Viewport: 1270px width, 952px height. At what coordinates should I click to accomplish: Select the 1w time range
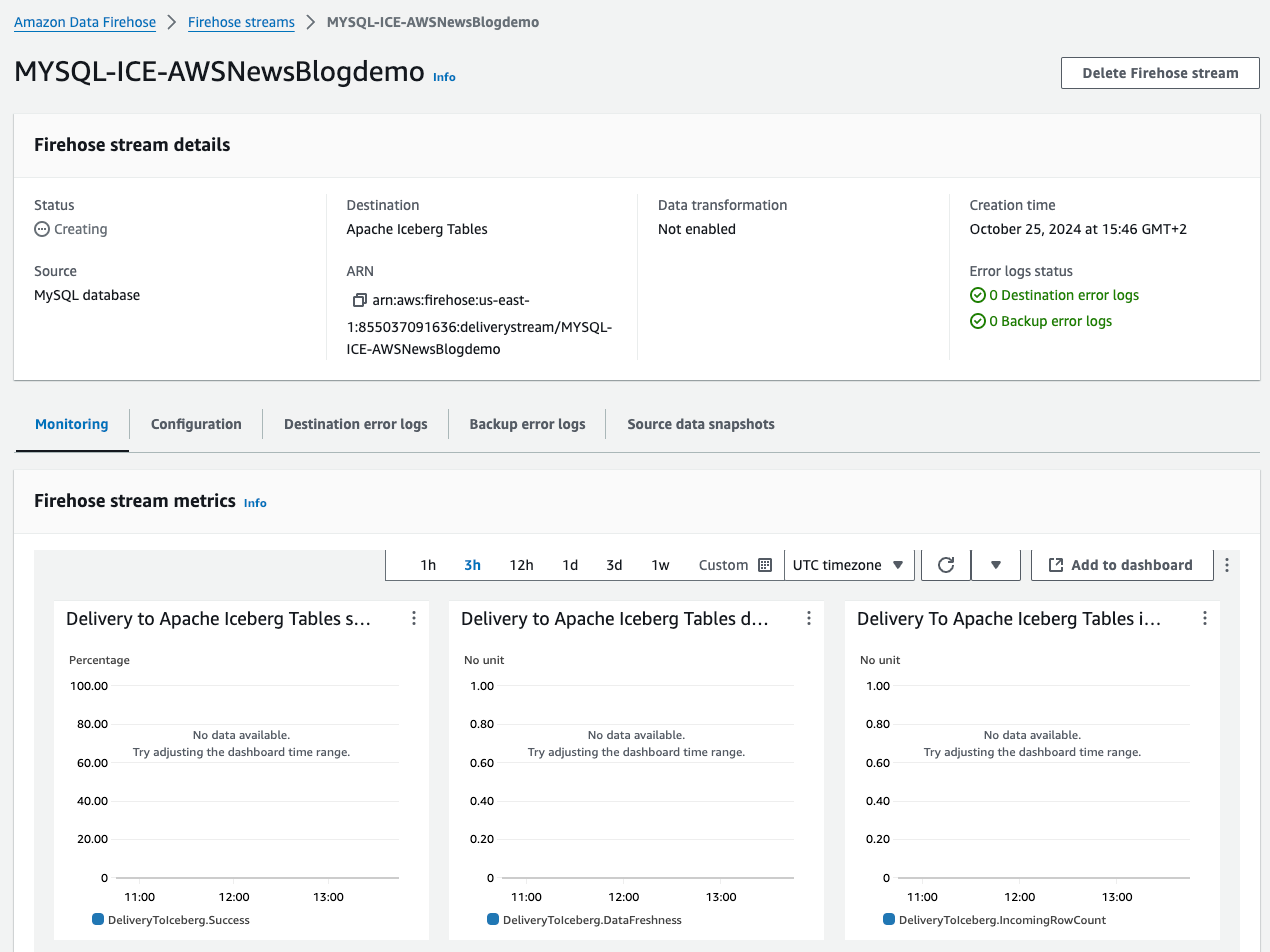[x=660, y=565]
